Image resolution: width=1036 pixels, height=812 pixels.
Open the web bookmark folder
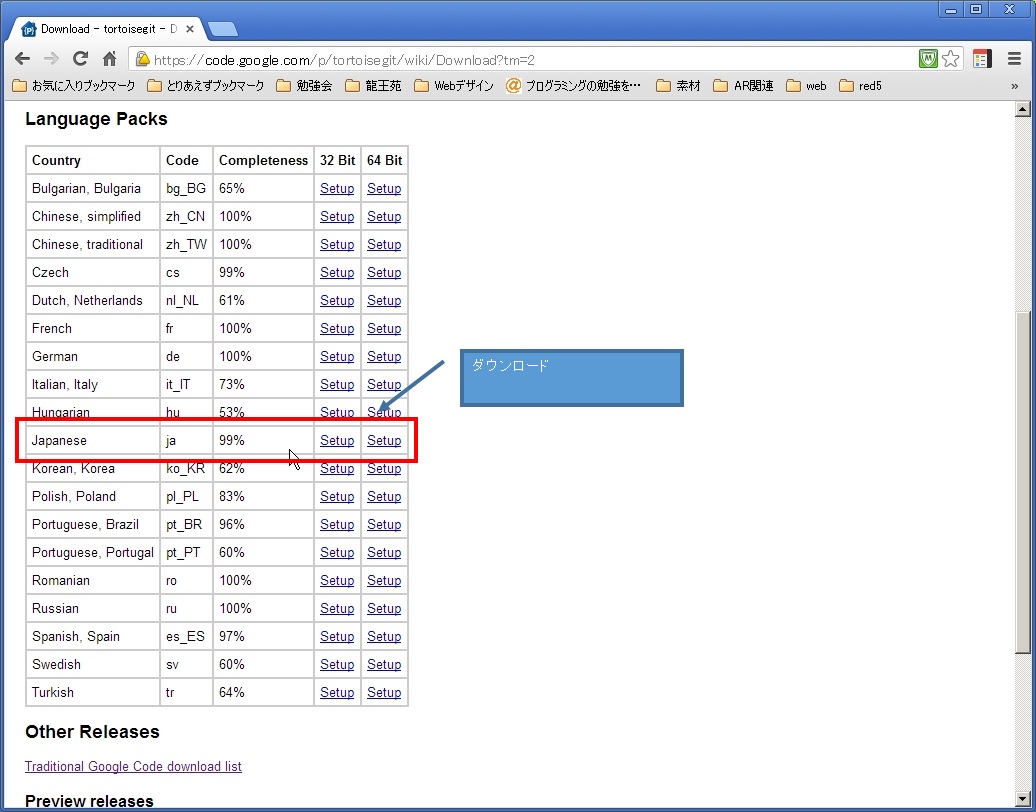(x=806, y=86)
